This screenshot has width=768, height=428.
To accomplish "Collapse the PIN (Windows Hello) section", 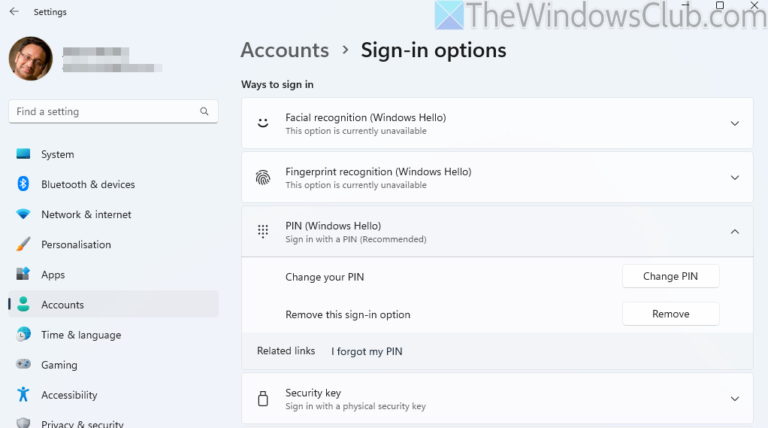I will (x=734, y=232).
